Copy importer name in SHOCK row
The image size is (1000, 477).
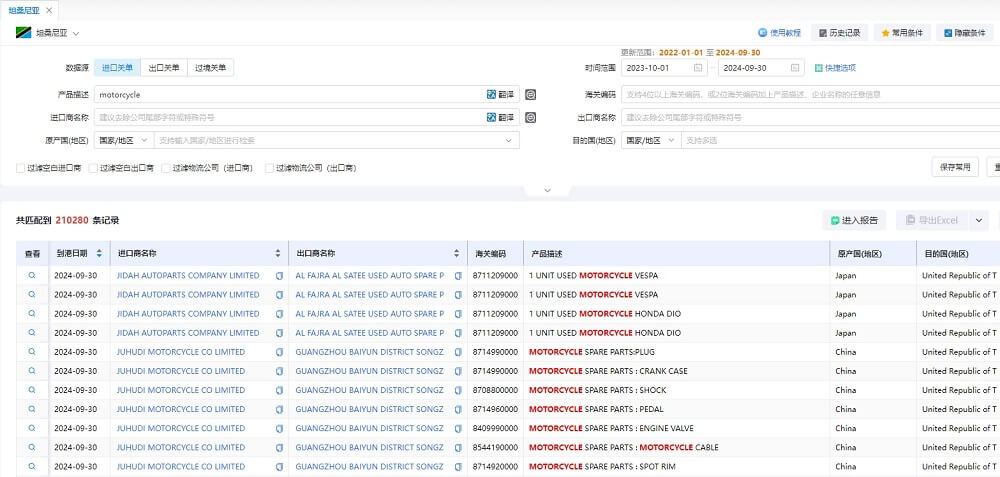[279, 390]
